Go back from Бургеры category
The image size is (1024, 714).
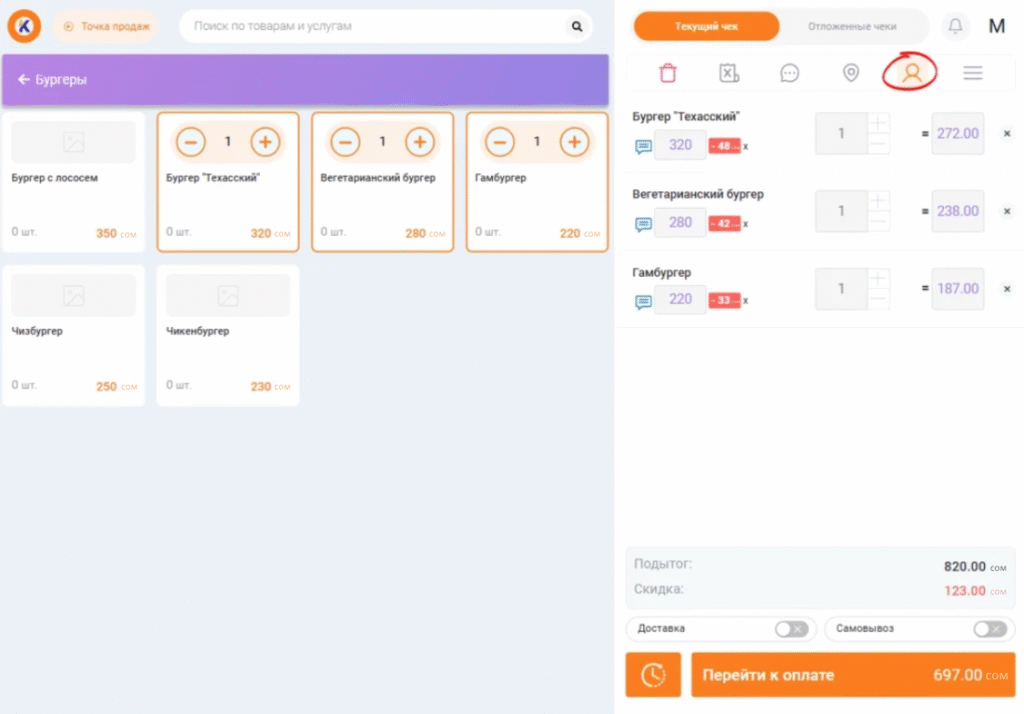point(24,80)
